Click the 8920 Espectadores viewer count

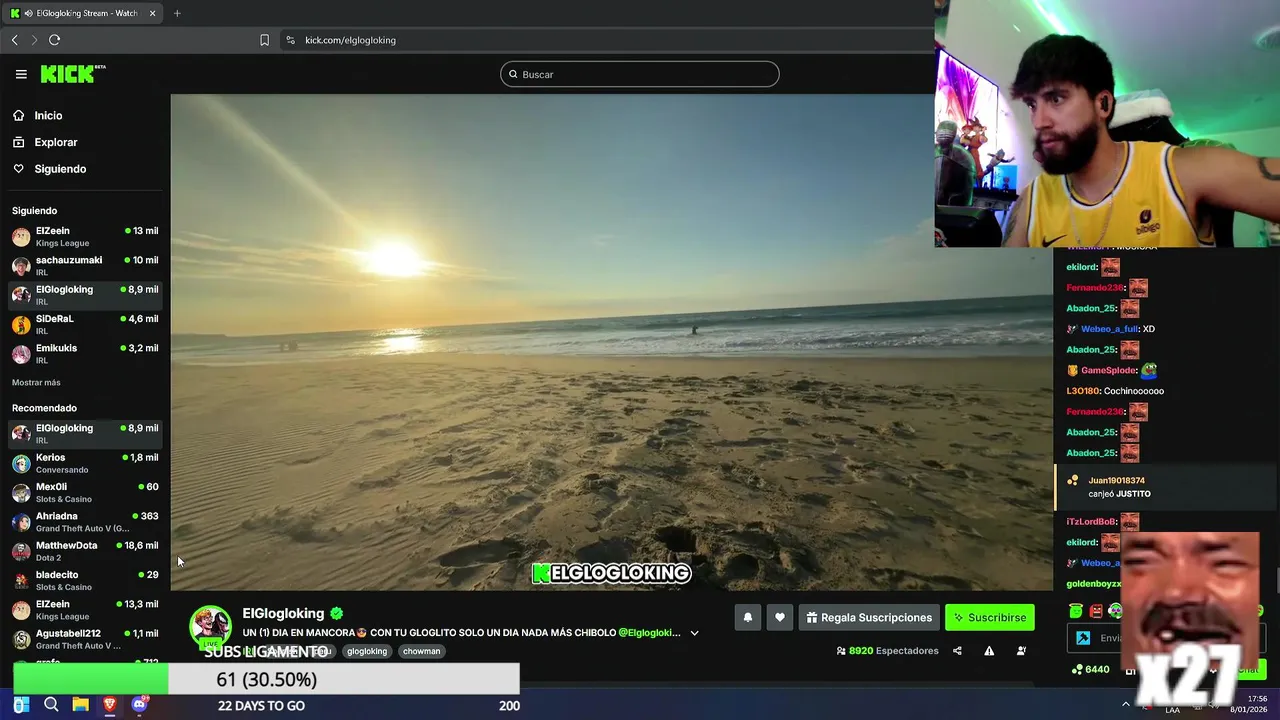point(887,651)
